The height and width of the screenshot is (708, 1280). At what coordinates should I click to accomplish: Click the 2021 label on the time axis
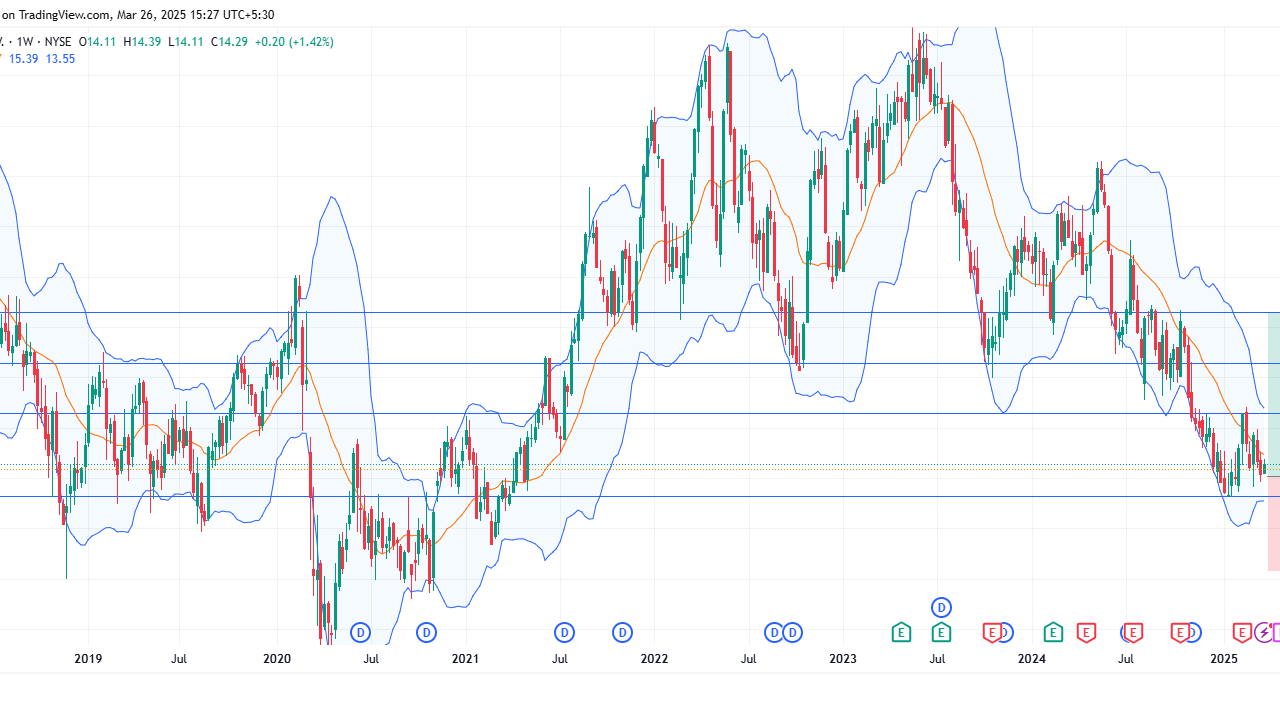point(465,659)
